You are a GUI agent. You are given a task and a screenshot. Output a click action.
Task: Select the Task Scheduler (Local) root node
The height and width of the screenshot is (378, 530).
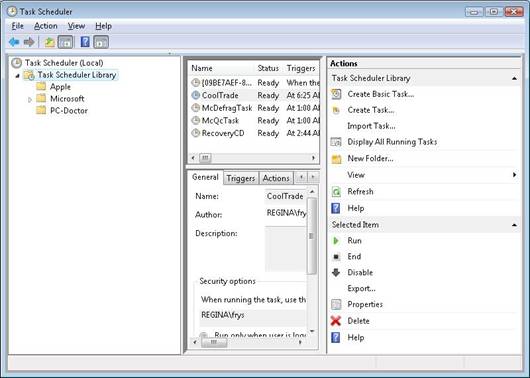coord(64,63)
